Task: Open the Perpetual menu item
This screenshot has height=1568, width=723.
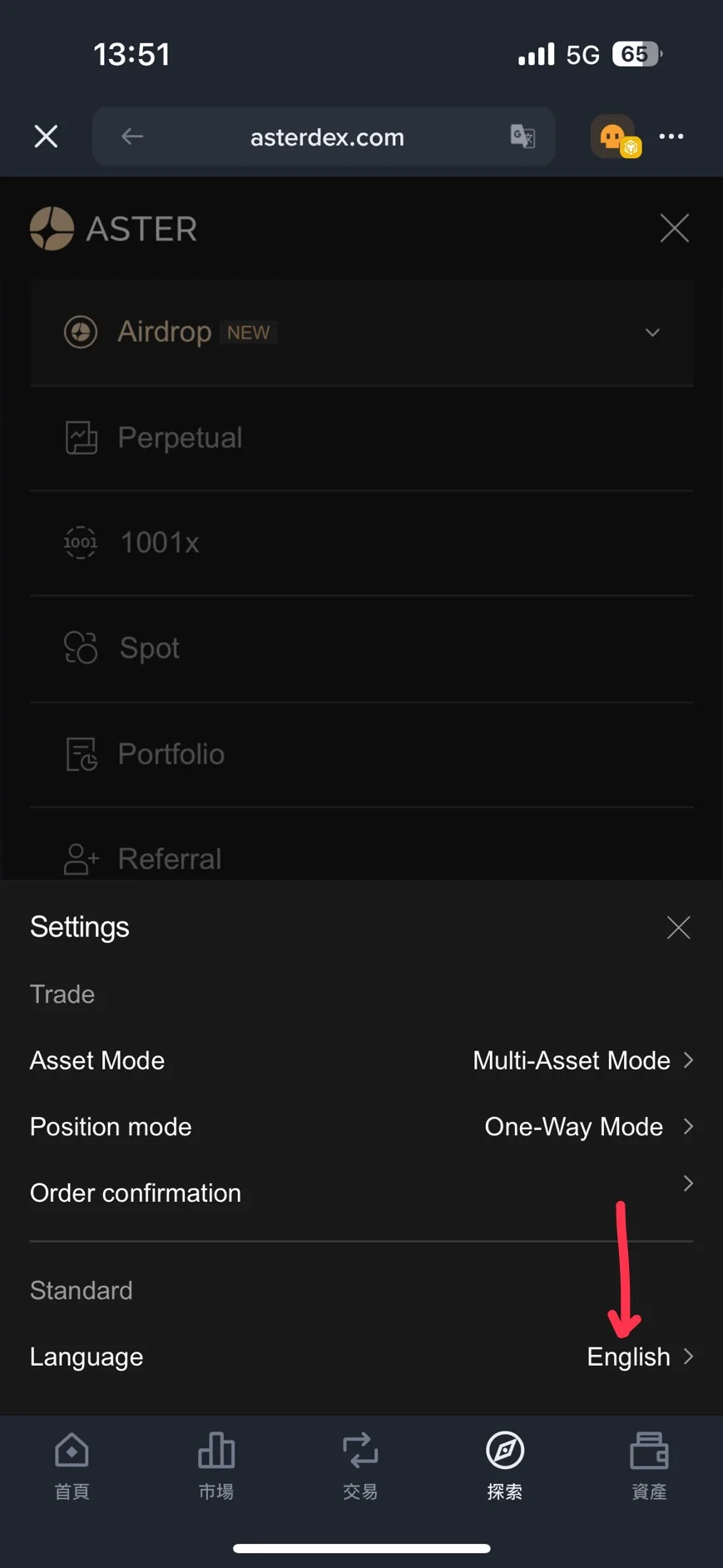Action: [180, 438]
